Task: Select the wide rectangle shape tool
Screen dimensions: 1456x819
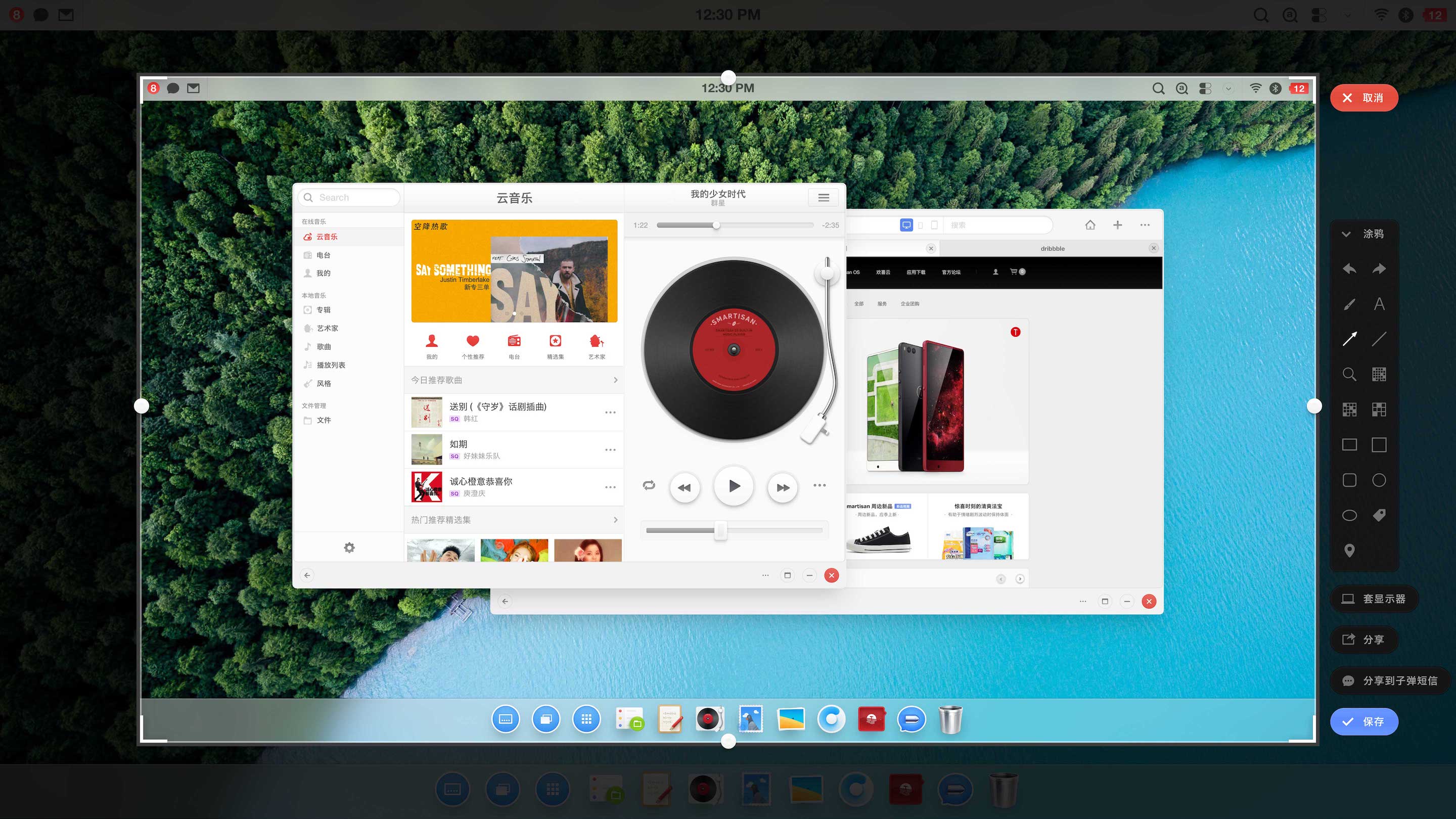Action: click(x=1349, y=445)
